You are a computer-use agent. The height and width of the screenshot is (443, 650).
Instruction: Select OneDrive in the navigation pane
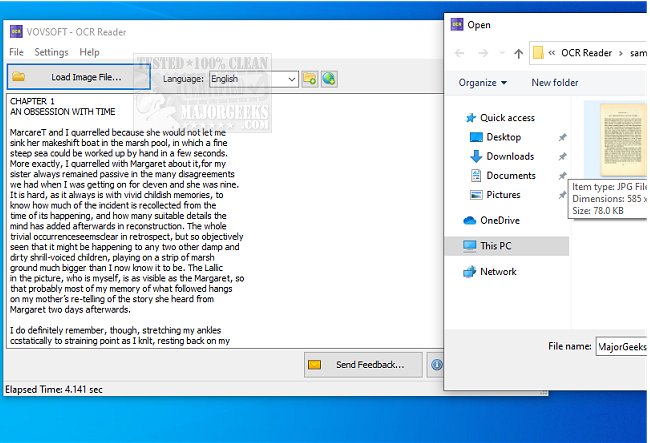click(501, 220)
